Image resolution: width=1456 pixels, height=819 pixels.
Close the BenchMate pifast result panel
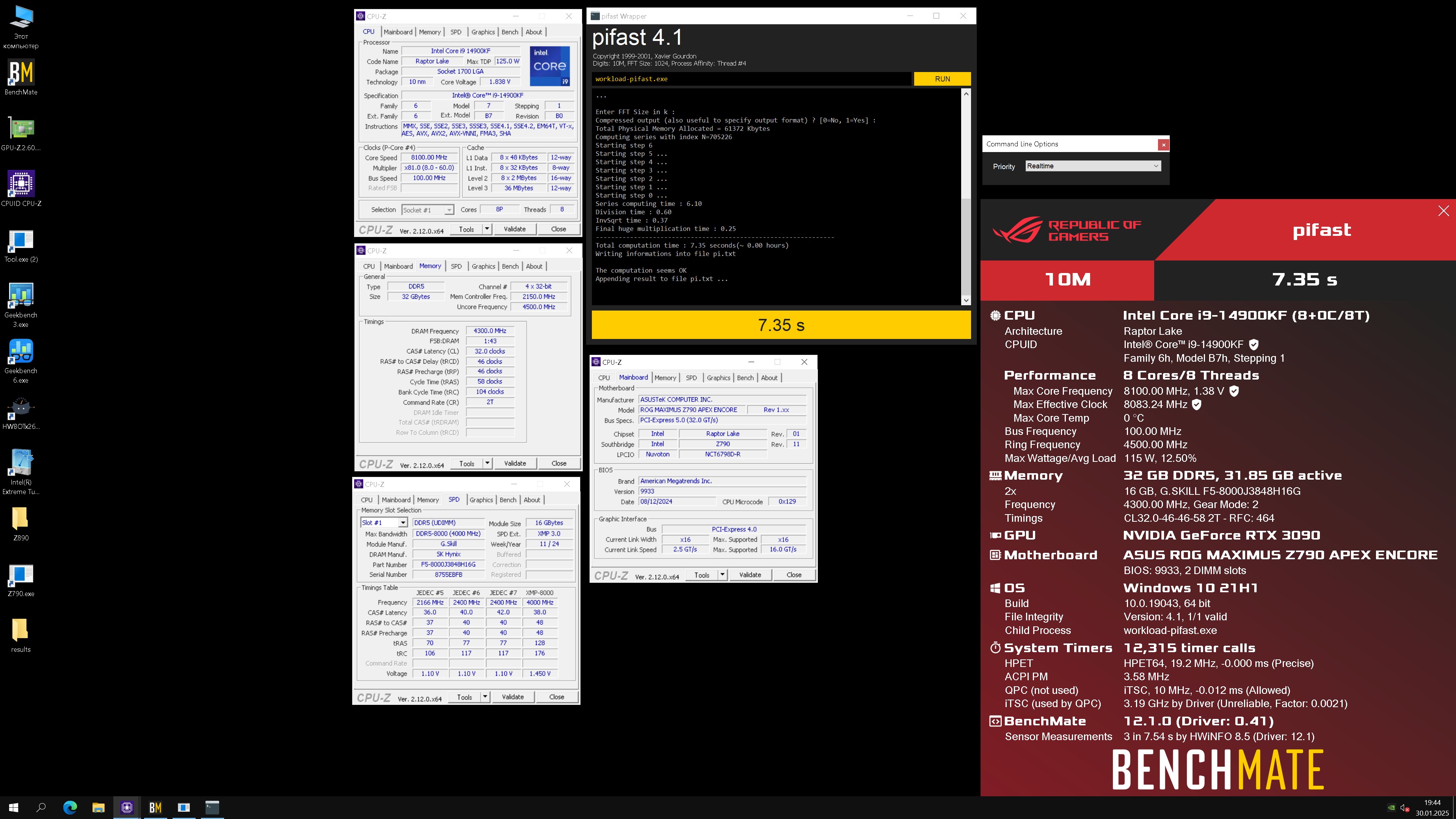pos(1443,211)
